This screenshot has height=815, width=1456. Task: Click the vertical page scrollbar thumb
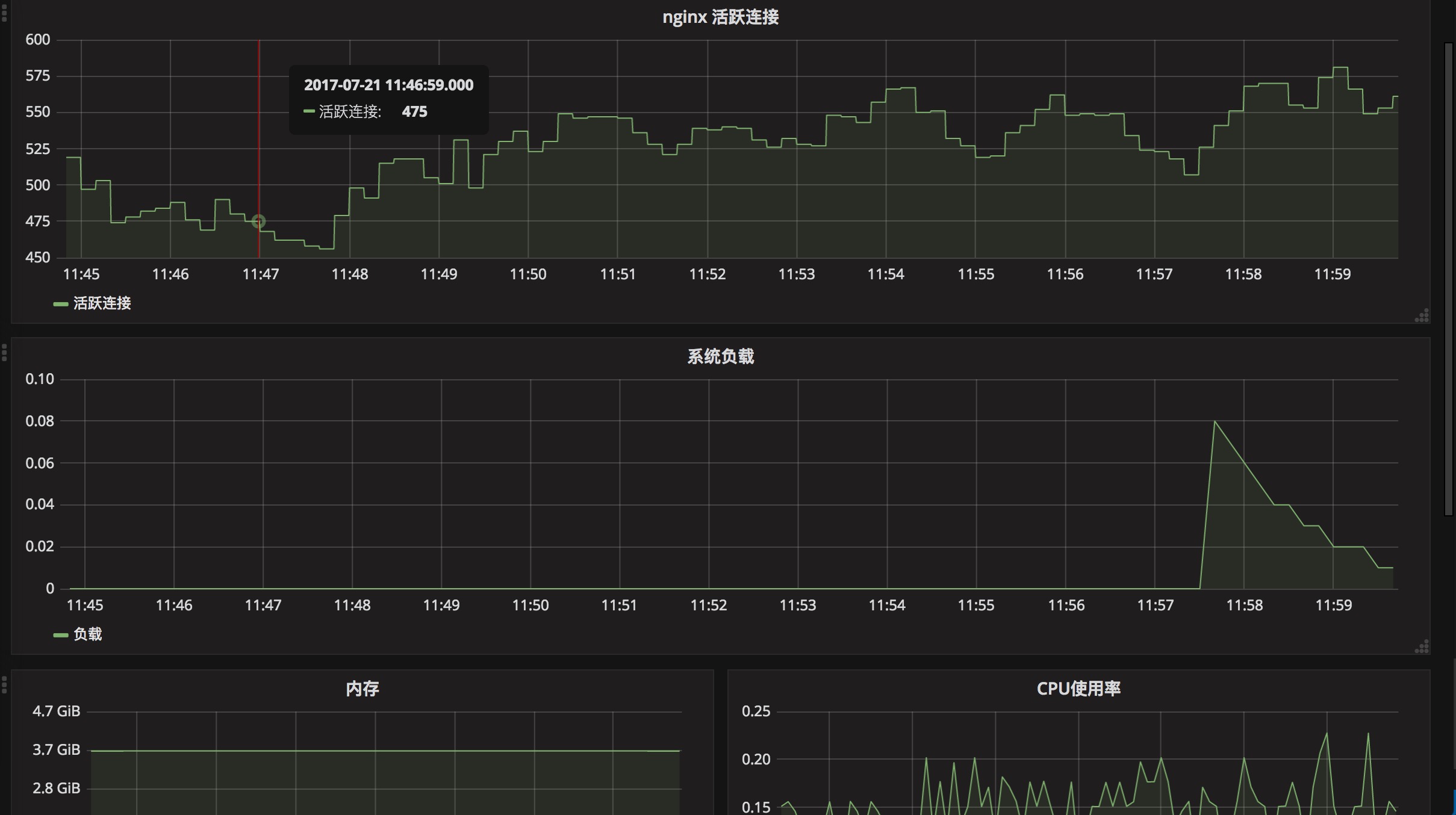(1449, 279)
